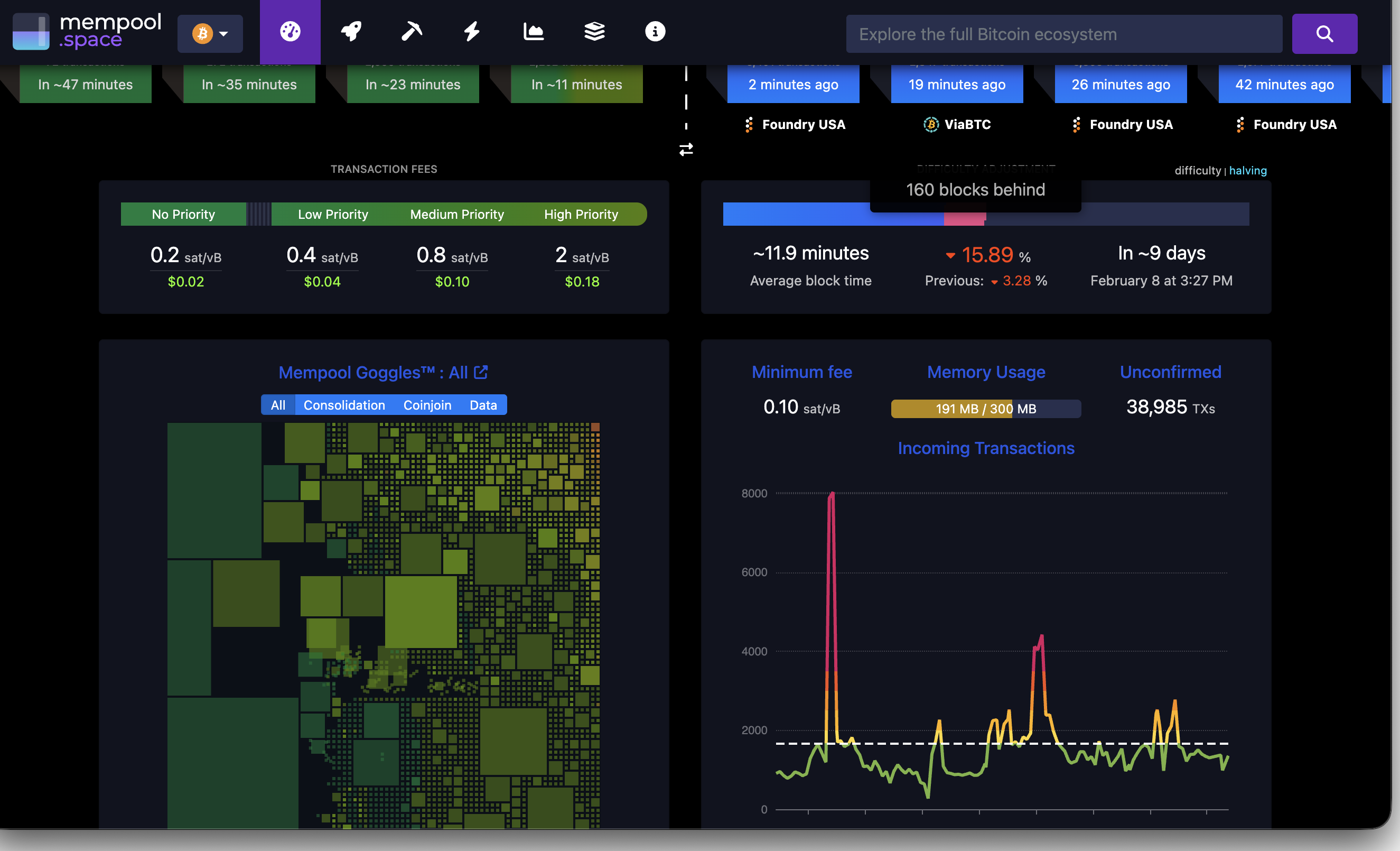Image resolution: width=1400 pixels, height=851 pixels.
Task: Click the swap arrows icon reversing block order
Action: point(686,150)
